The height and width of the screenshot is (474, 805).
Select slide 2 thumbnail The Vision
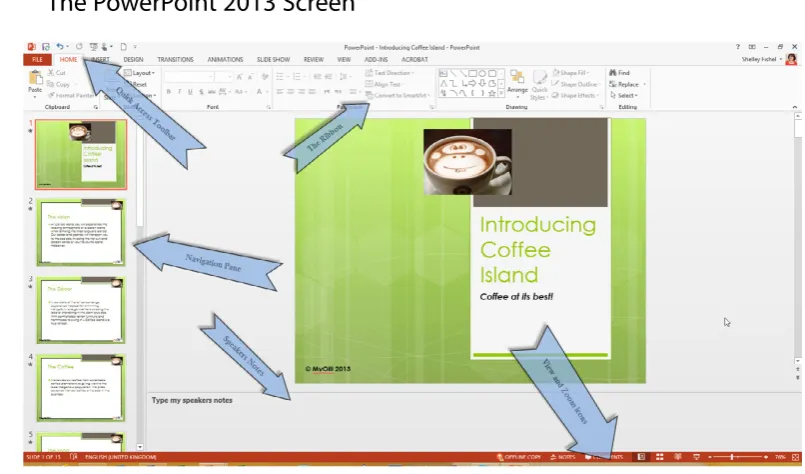coord(81,233)
